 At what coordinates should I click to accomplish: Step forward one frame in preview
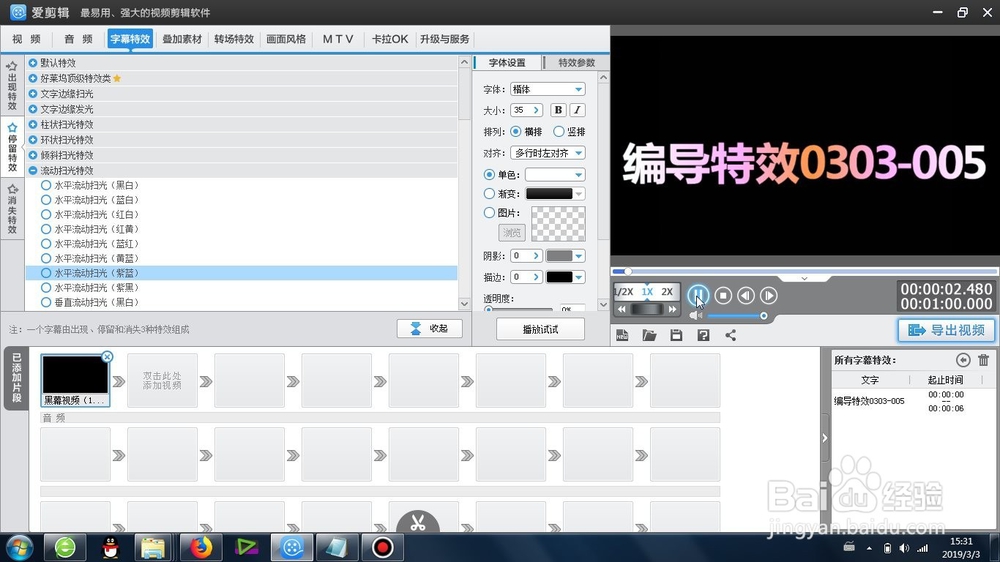768,295
